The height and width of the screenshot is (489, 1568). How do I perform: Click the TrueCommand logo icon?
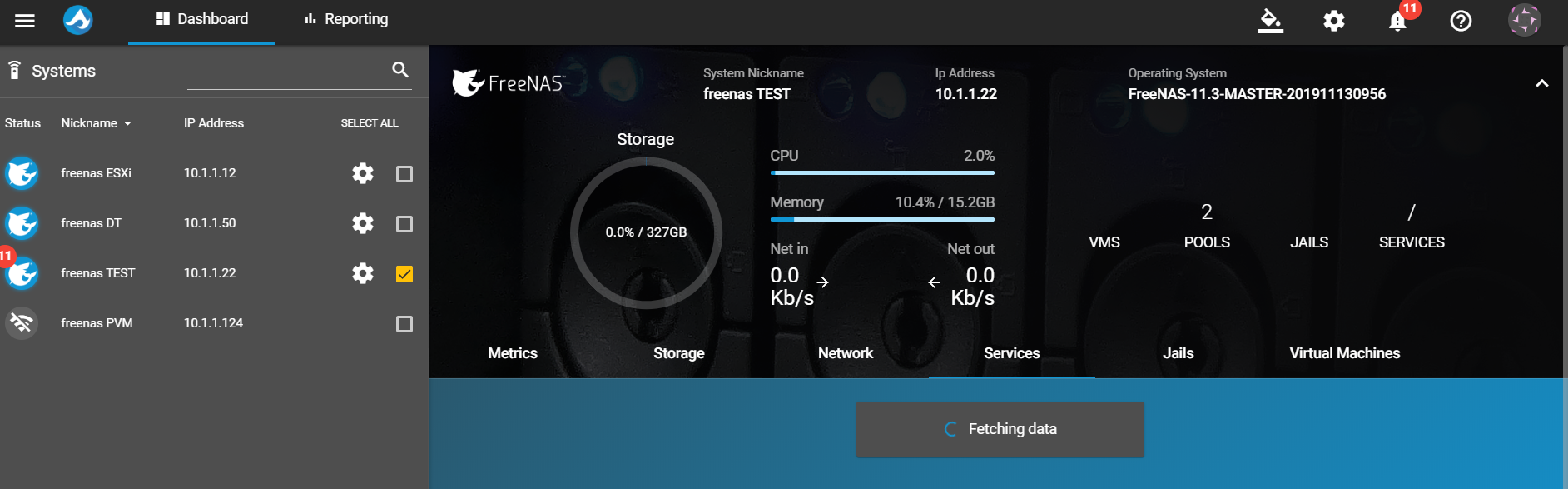click(x=78, y=20)
